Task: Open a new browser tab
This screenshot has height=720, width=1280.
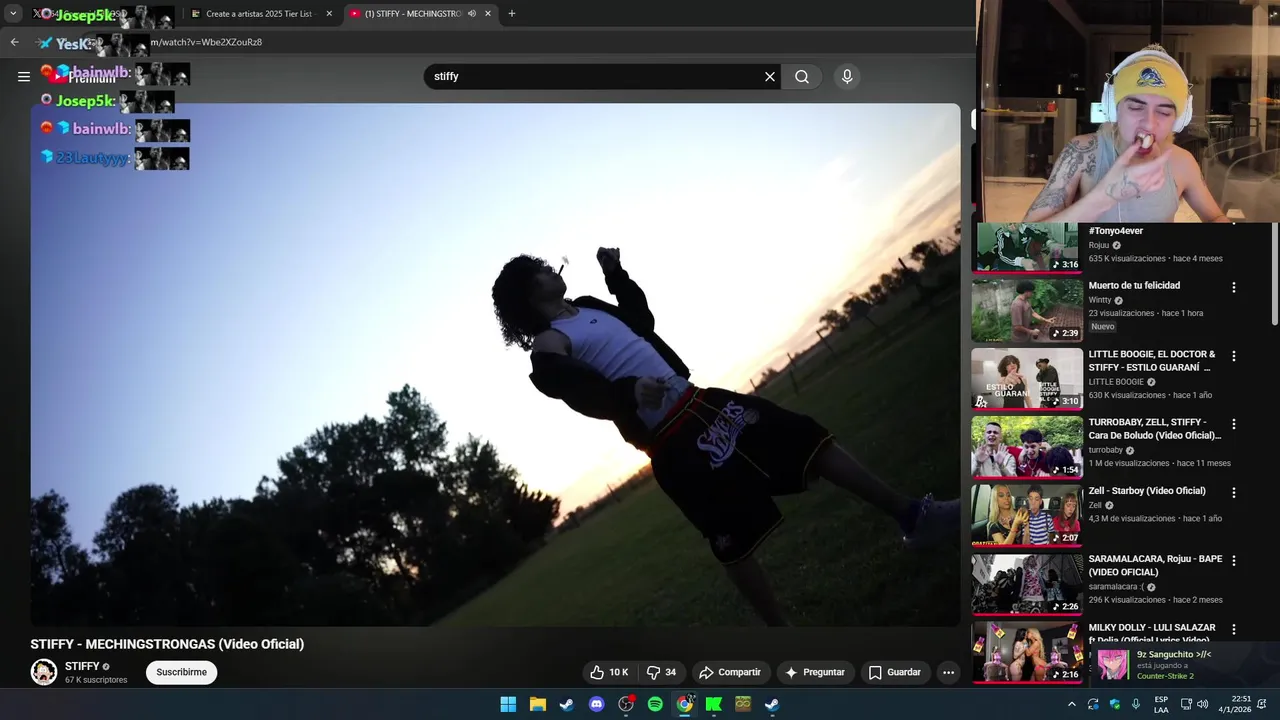Action: 512,14
